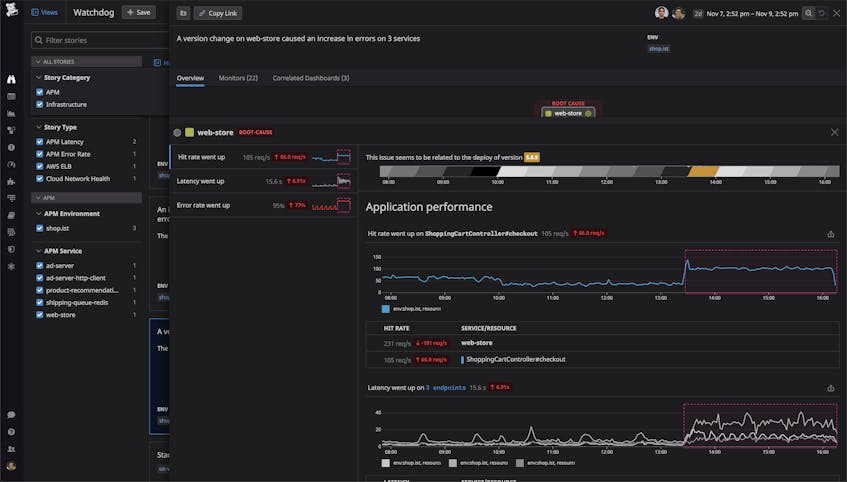Toggle the AWS ELB checkbox
847x482 pixels.
(x=39, y=166)
